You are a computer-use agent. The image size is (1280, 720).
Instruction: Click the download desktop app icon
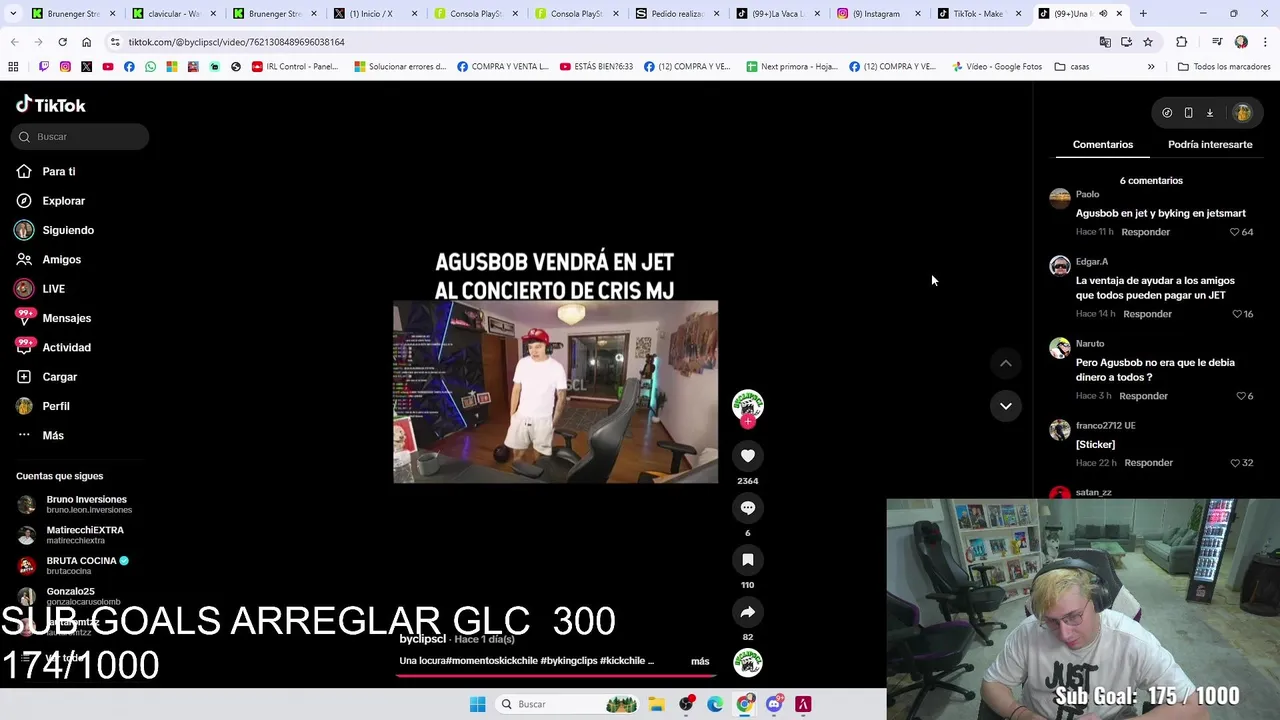point(1209,113)
